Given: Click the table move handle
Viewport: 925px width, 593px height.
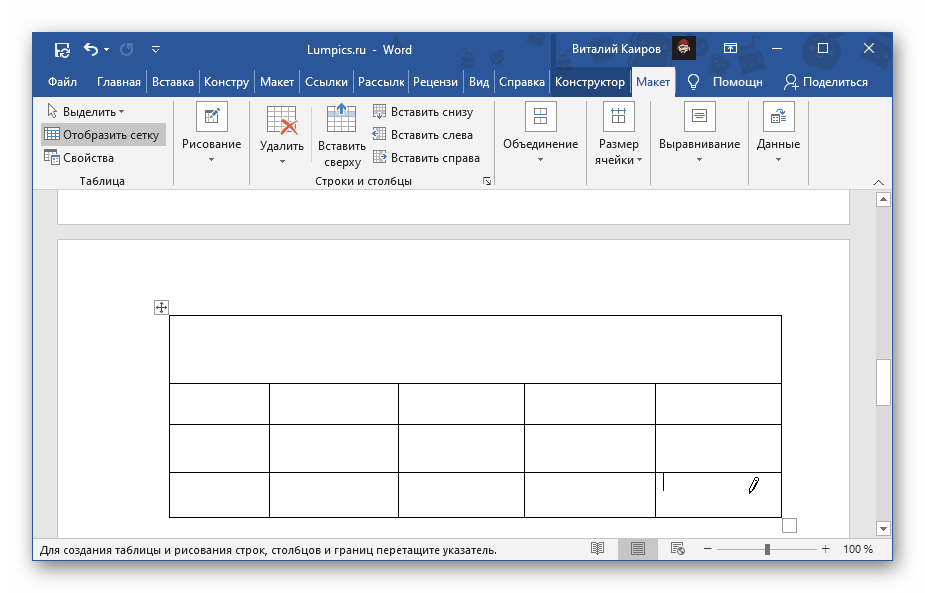Looking at the screenshot, I should [x=161, y=307].
